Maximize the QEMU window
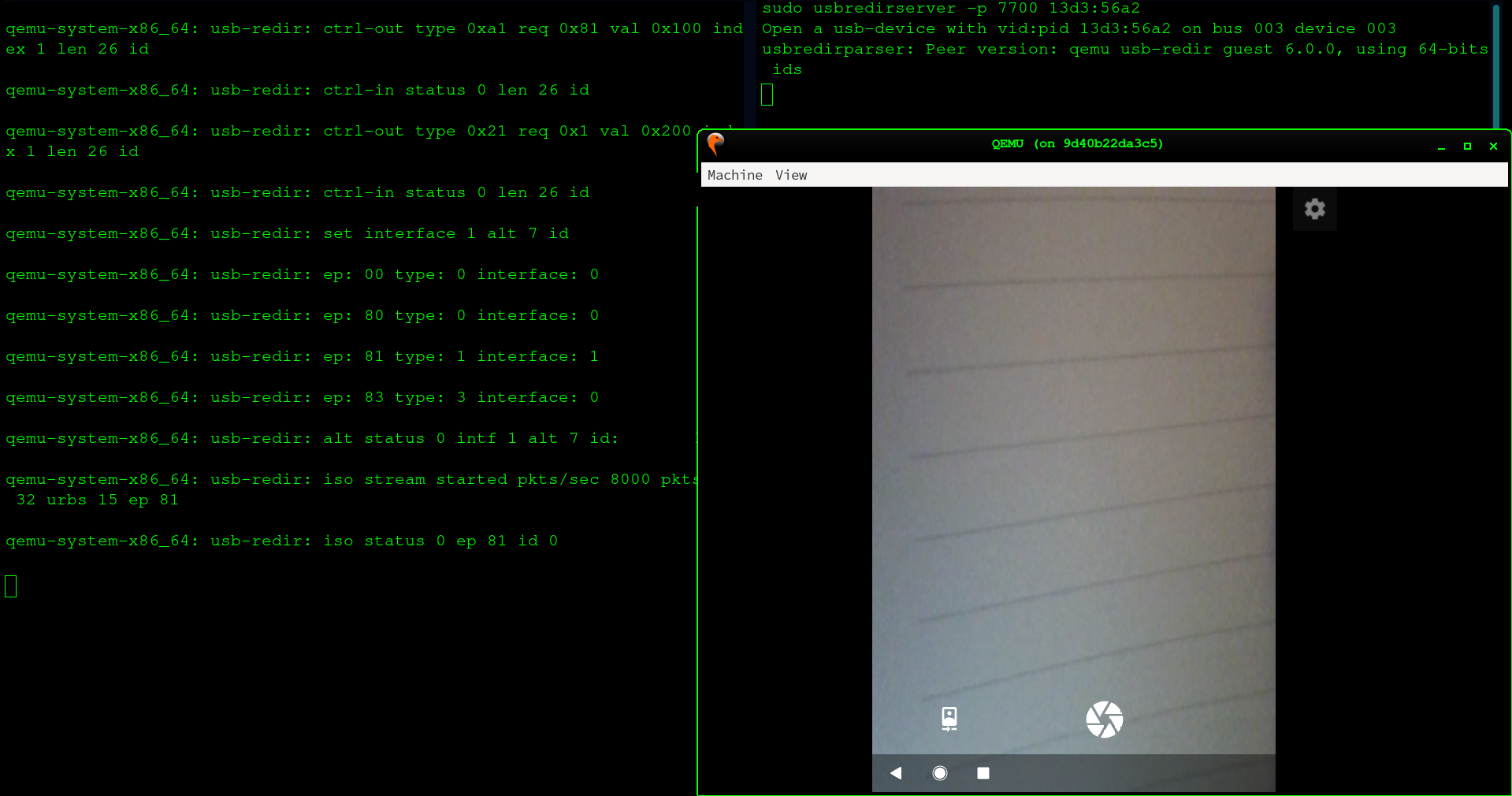 [1467, 147]
